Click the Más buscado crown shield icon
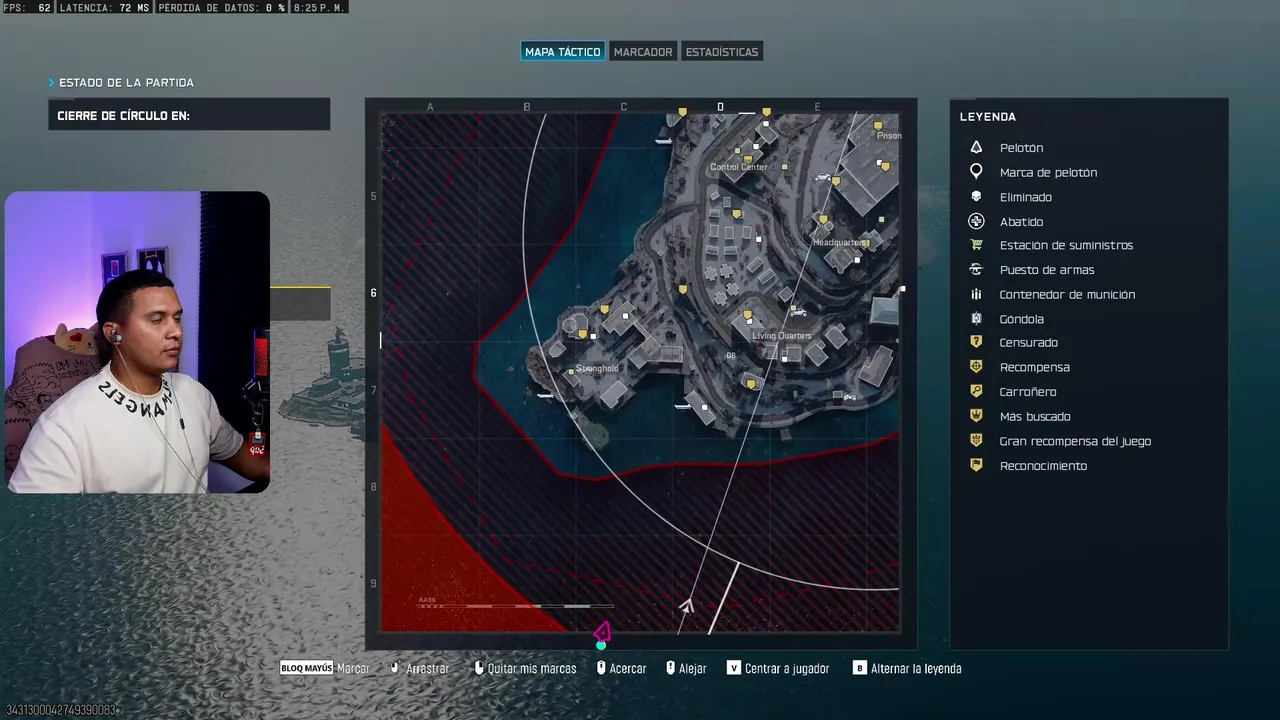This screenshot has height=720, width=1280. tap(976, 416)
